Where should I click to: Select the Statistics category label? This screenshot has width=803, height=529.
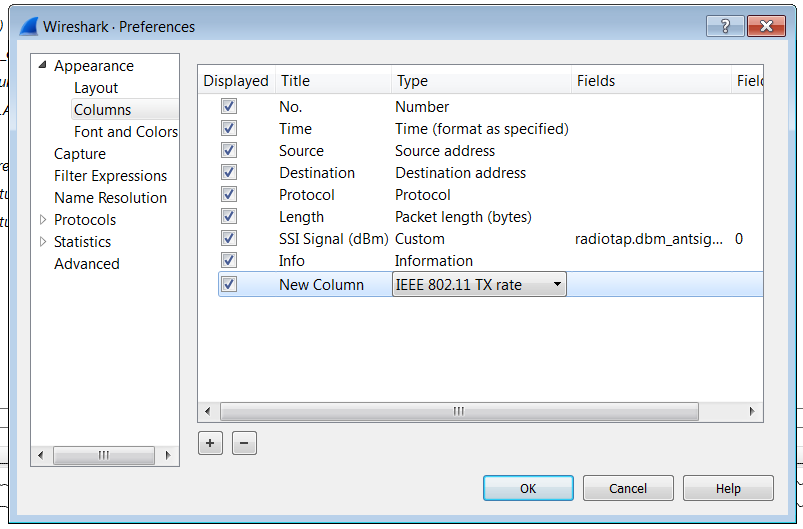pos(82,242)
